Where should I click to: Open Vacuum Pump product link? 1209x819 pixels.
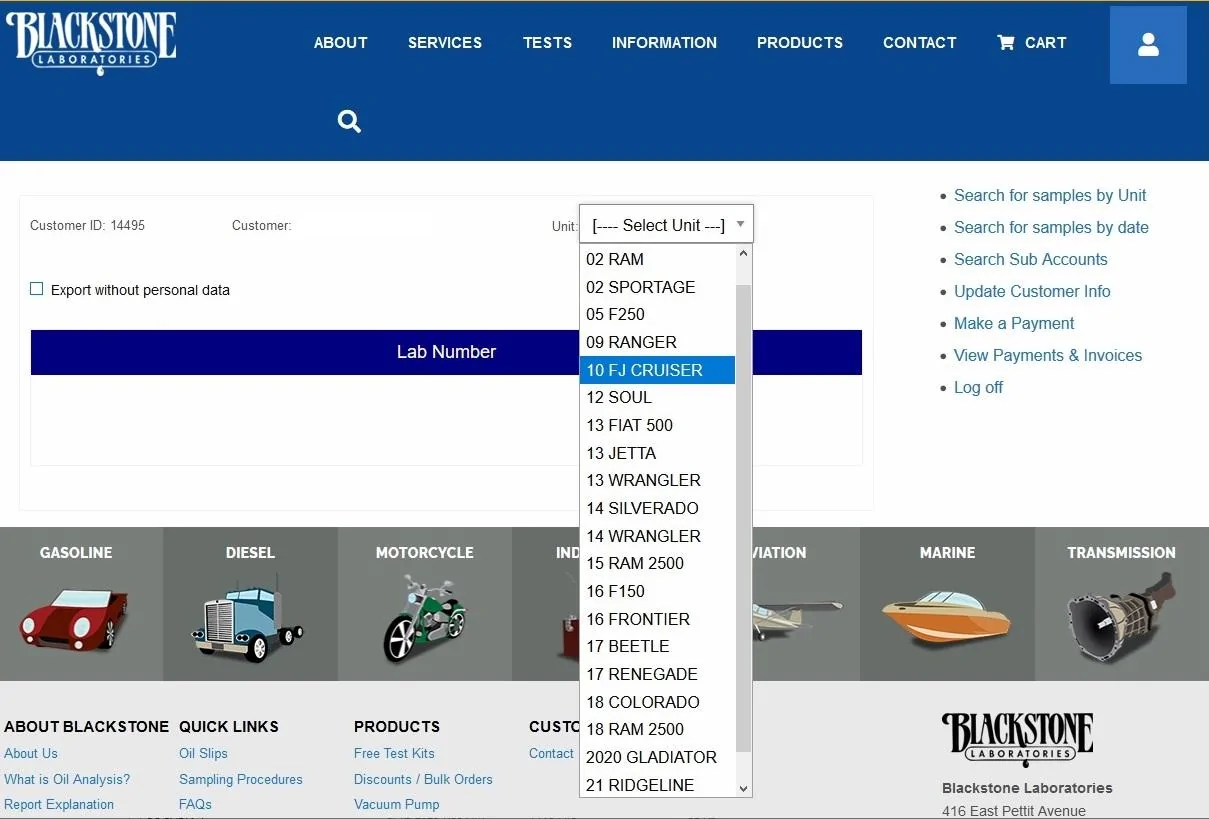(396, 804)
